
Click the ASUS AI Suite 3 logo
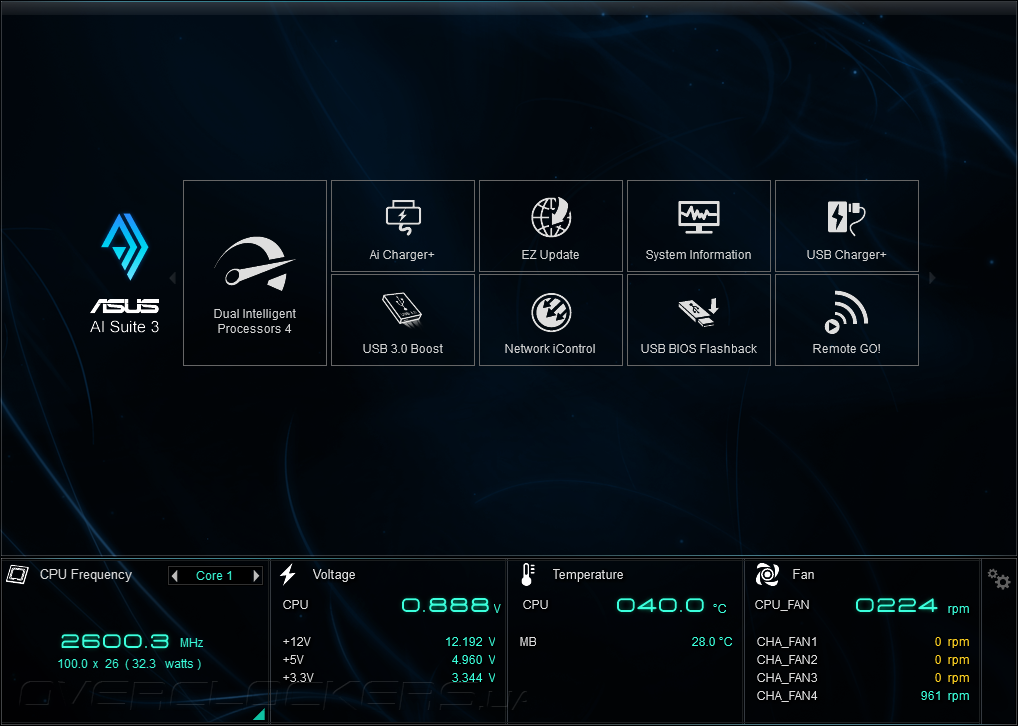pos(125,273)
